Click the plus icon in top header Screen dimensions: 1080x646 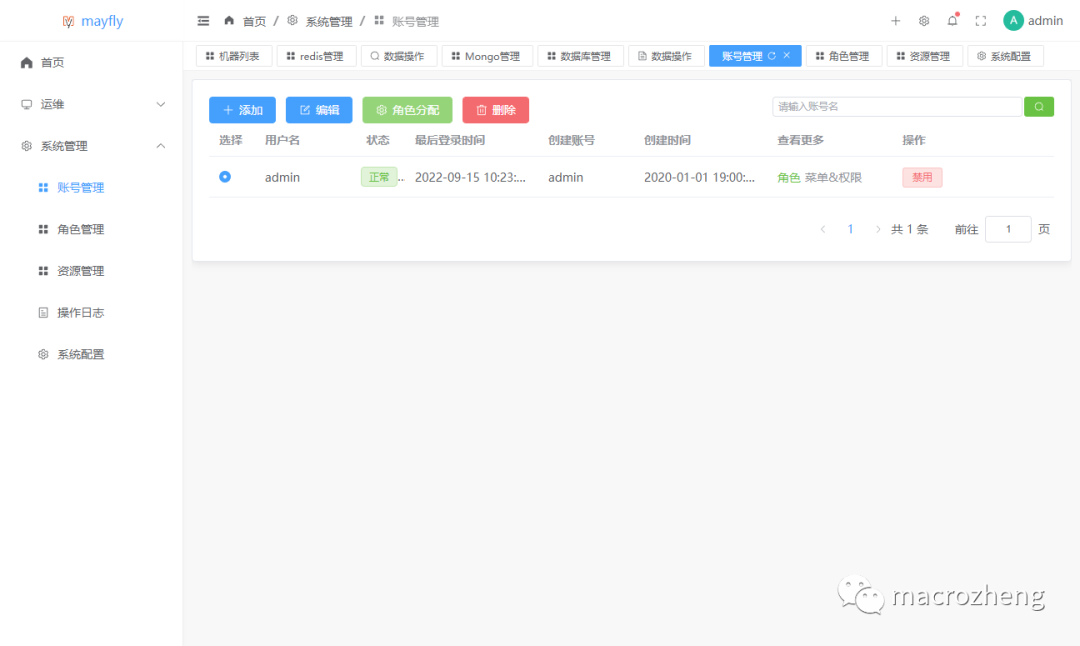coord(895,21)
